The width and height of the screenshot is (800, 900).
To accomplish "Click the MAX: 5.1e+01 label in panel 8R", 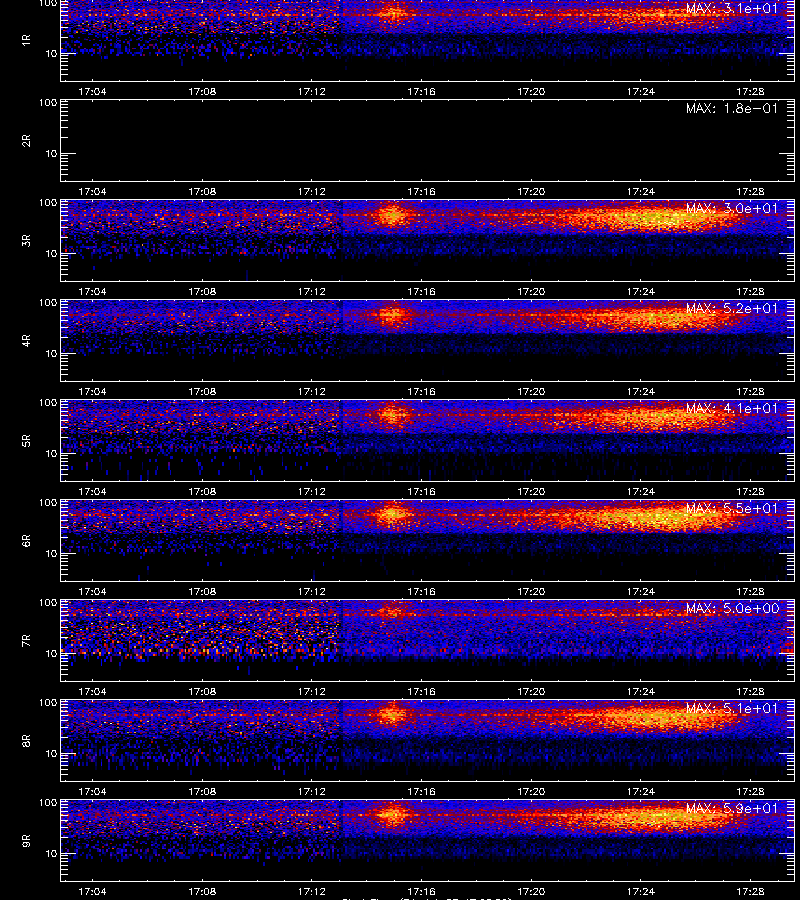I will click(x=732, y=708).
